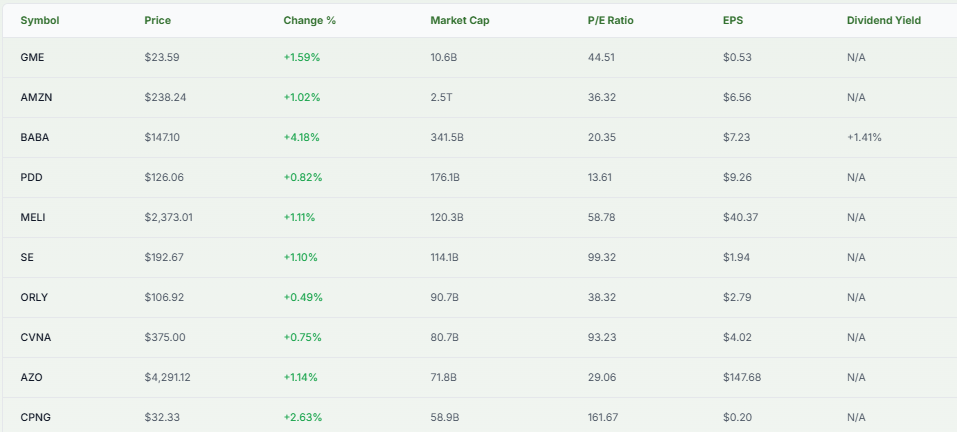The image size is (957, 432).
Task: Open the MELI ticker symbol
Action: point(33,217)
